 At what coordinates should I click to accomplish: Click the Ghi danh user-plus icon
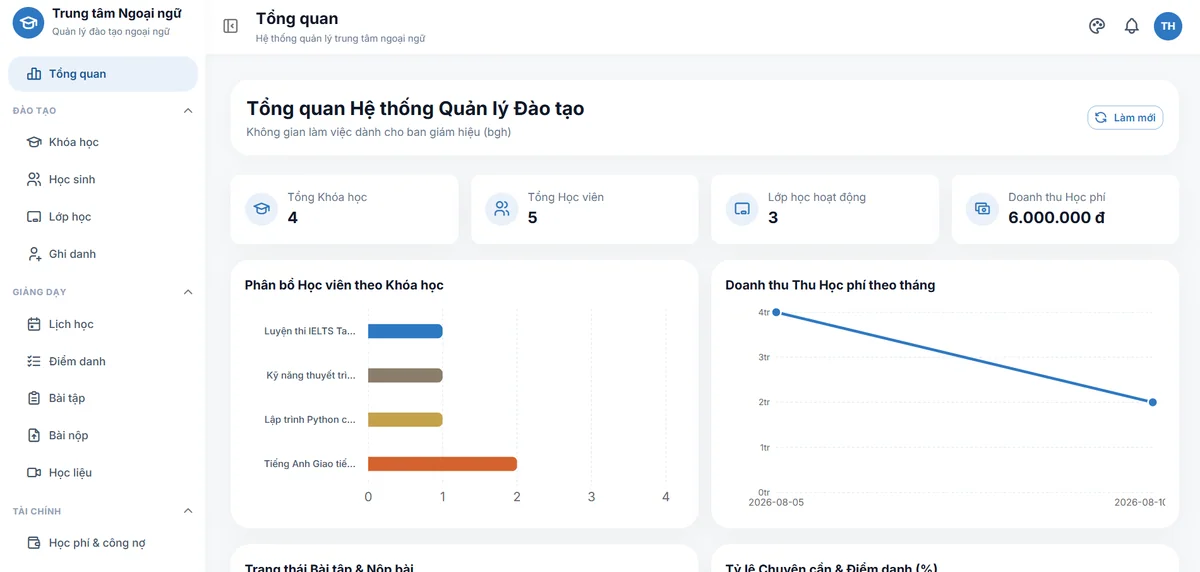tap(34, 254)
